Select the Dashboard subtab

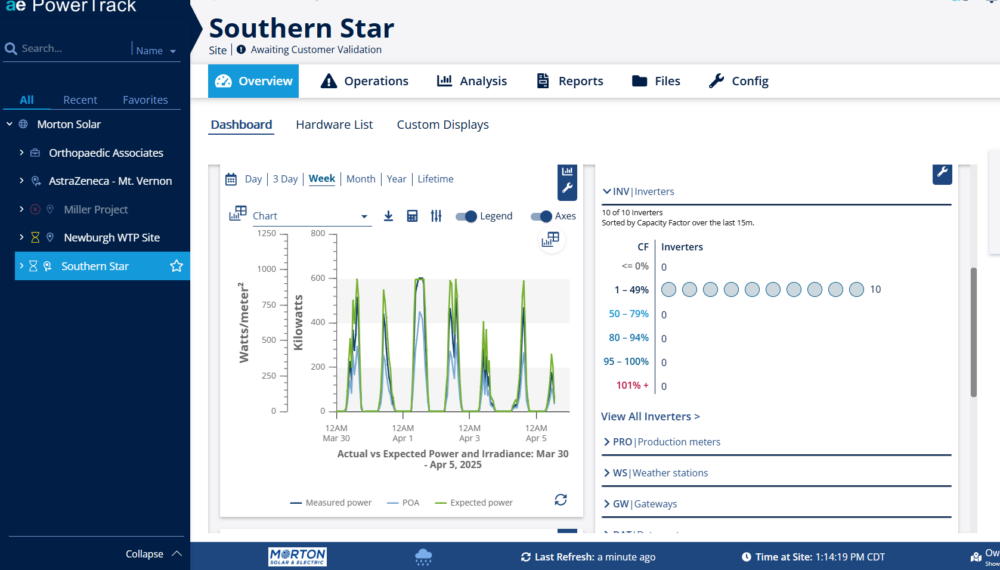click(241, 125)
